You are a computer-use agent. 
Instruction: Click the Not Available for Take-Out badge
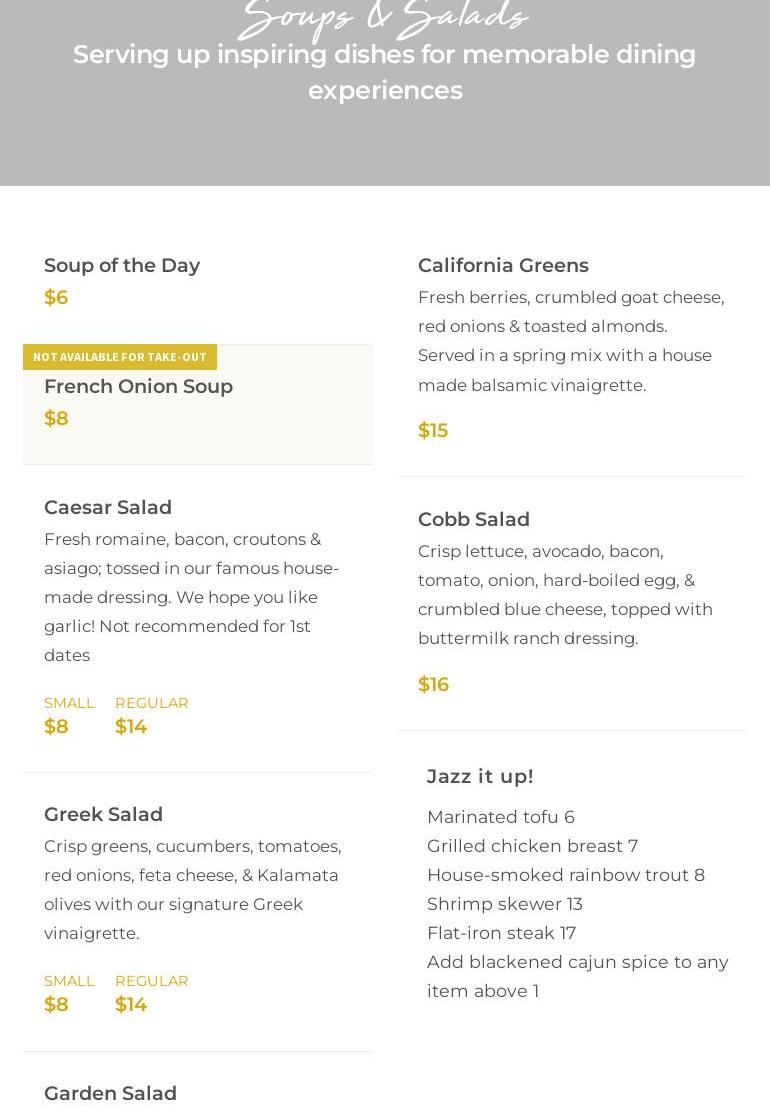click(x=120, y=357)
